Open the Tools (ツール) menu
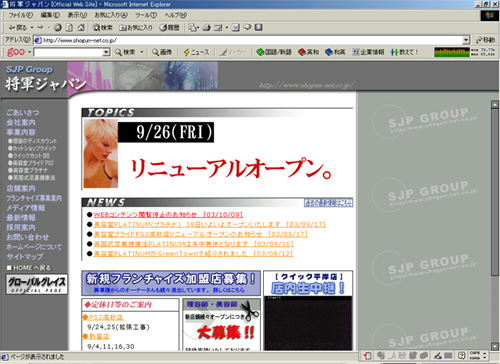This screenshot has height=364, width=500. [x=146, y=15]
